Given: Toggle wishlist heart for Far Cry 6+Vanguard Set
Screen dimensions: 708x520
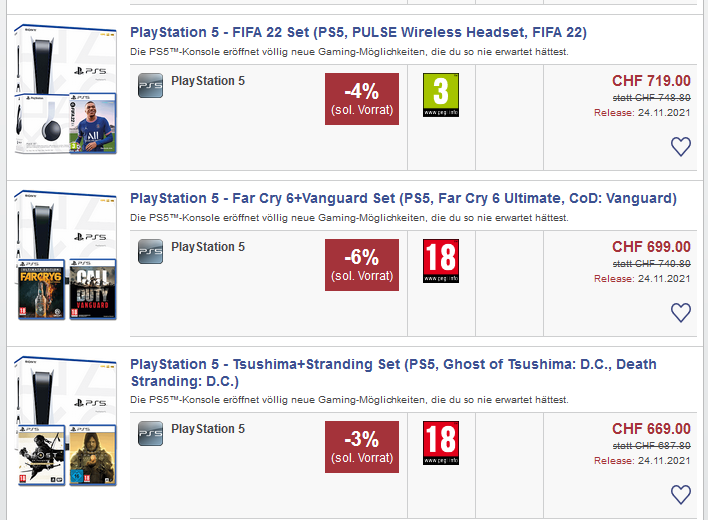Looking at the screenshot, I should click(x=681, y=313).
